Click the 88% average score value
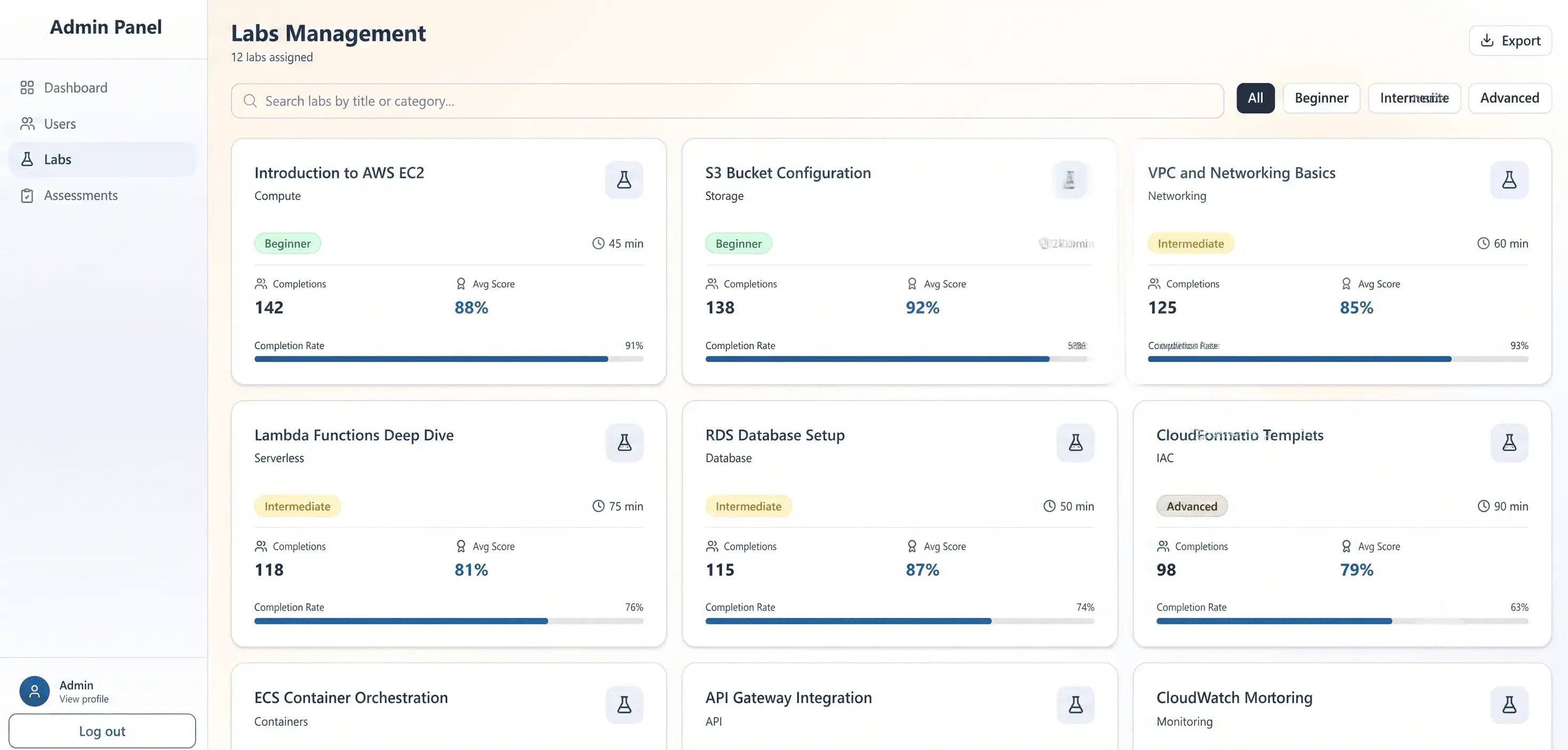The image size is (1568, 750). tap(471, 308)
